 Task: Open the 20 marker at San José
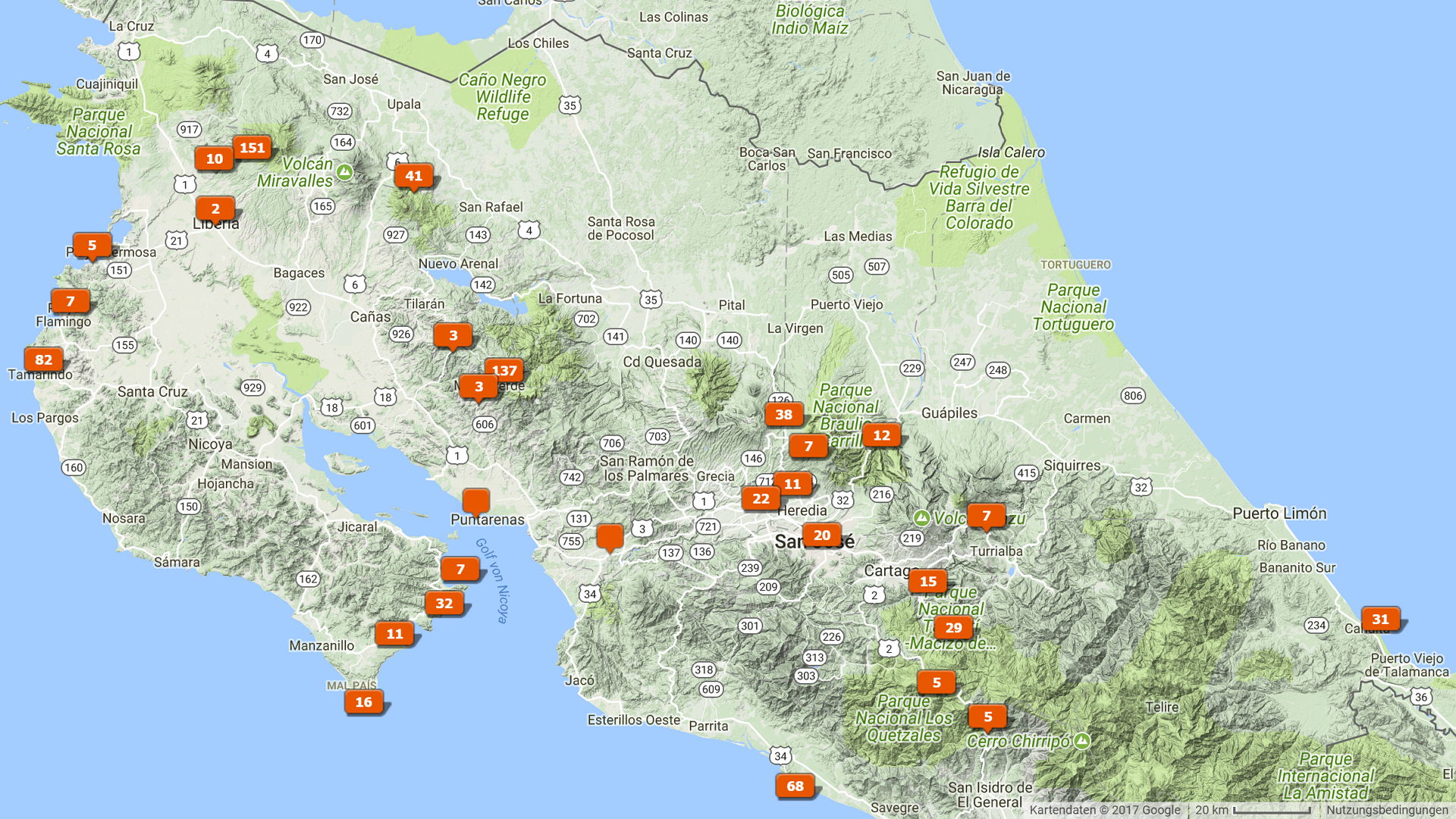(x=821, y=535)
